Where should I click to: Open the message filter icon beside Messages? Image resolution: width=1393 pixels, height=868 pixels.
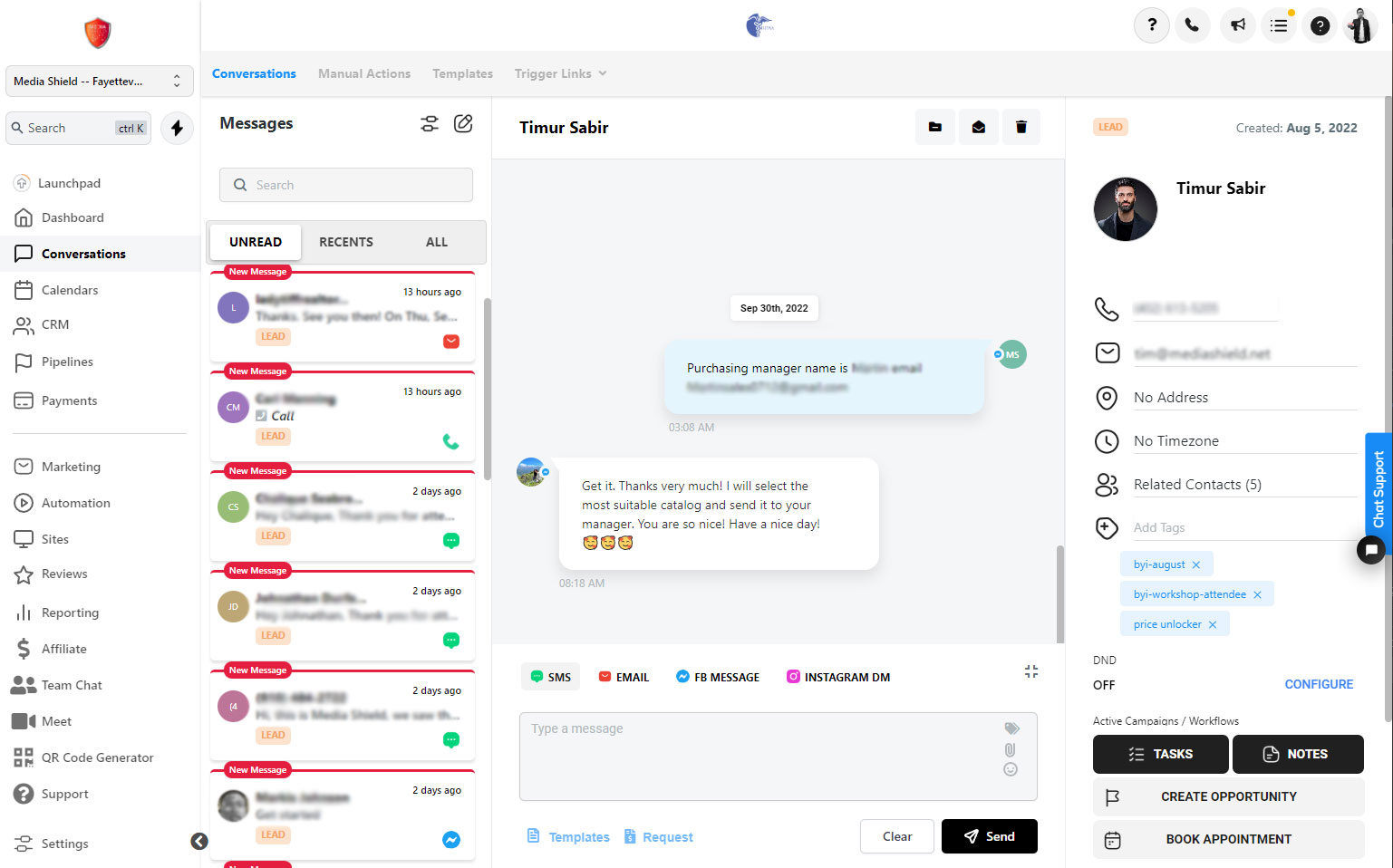429,123
